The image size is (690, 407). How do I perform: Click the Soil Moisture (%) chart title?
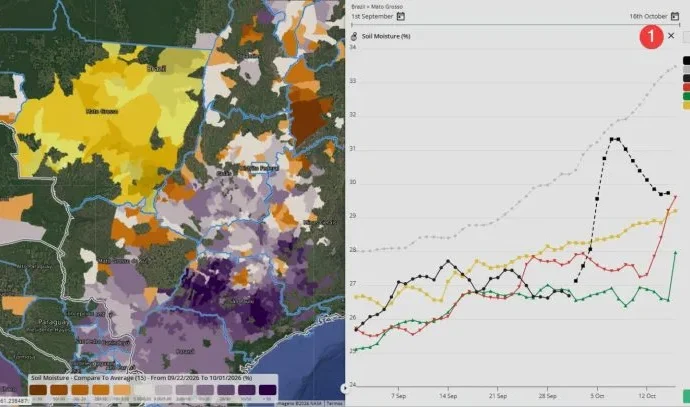click(x=386, y=36)
